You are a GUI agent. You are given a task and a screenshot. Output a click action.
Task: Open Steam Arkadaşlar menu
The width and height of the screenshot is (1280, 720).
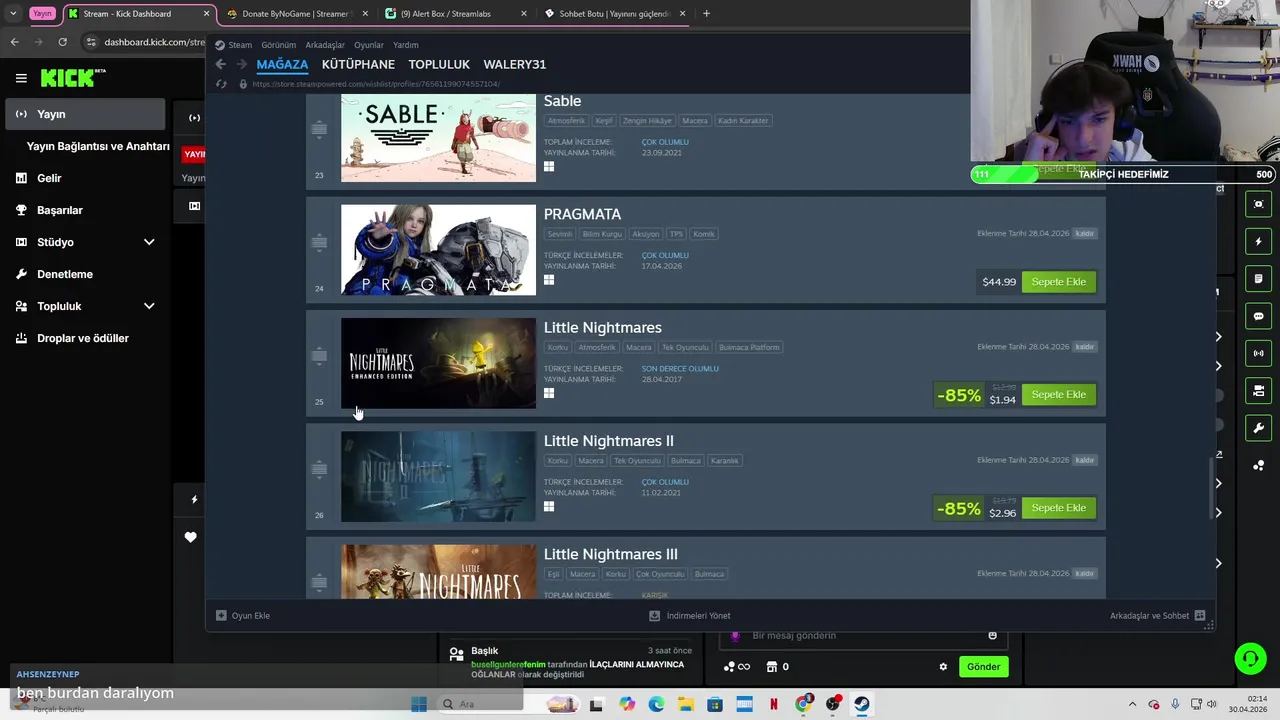pos(325,45)
